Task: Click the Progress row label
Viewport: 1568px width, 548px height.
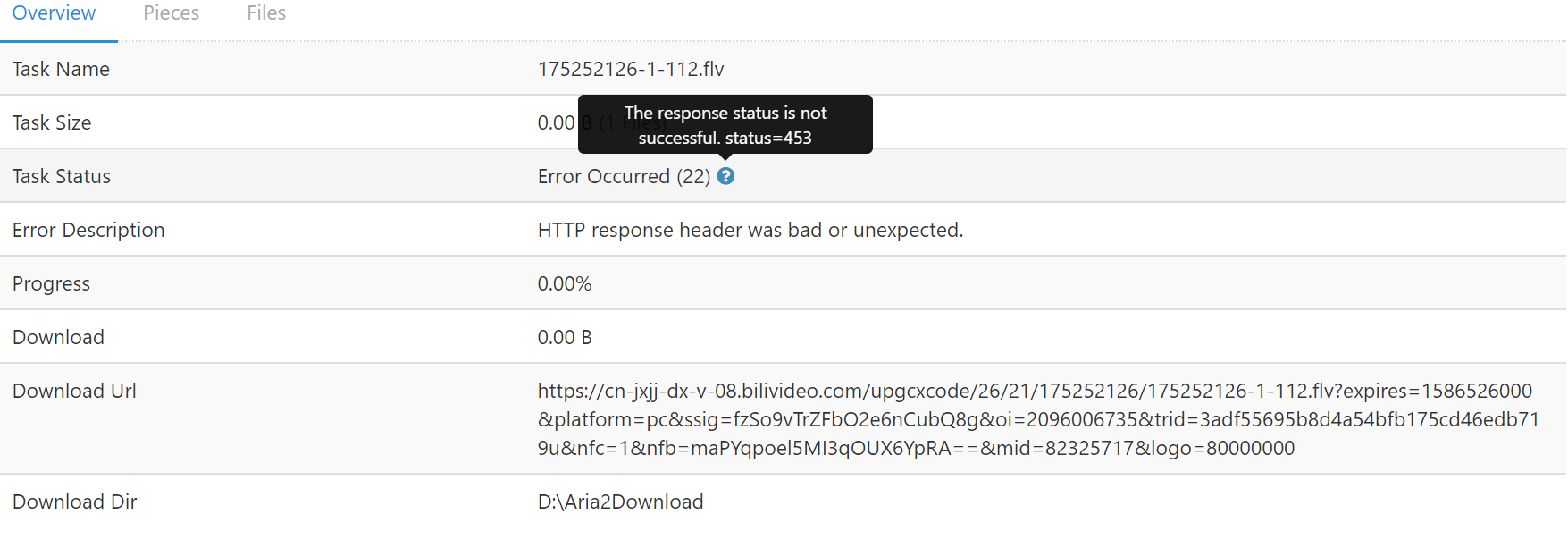Action: point(51,283)
